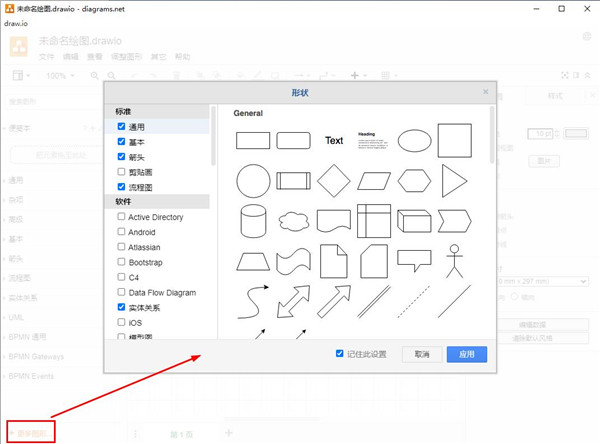
Task: Select the diamond shape thumbnail
Action: pos(333,181)
